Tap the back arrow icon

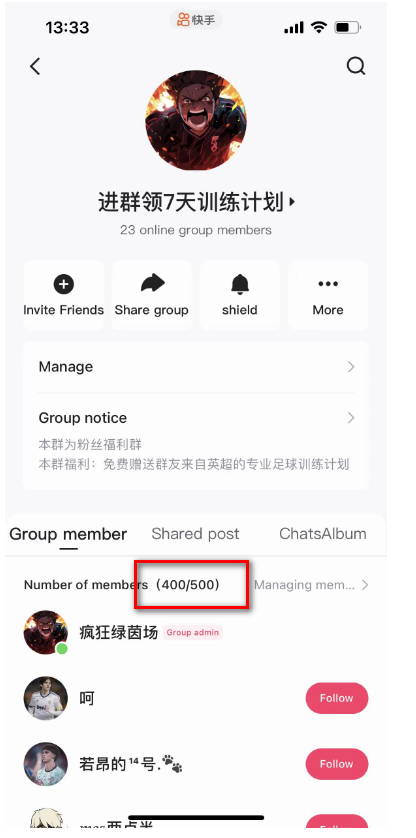tap(35, 67)
